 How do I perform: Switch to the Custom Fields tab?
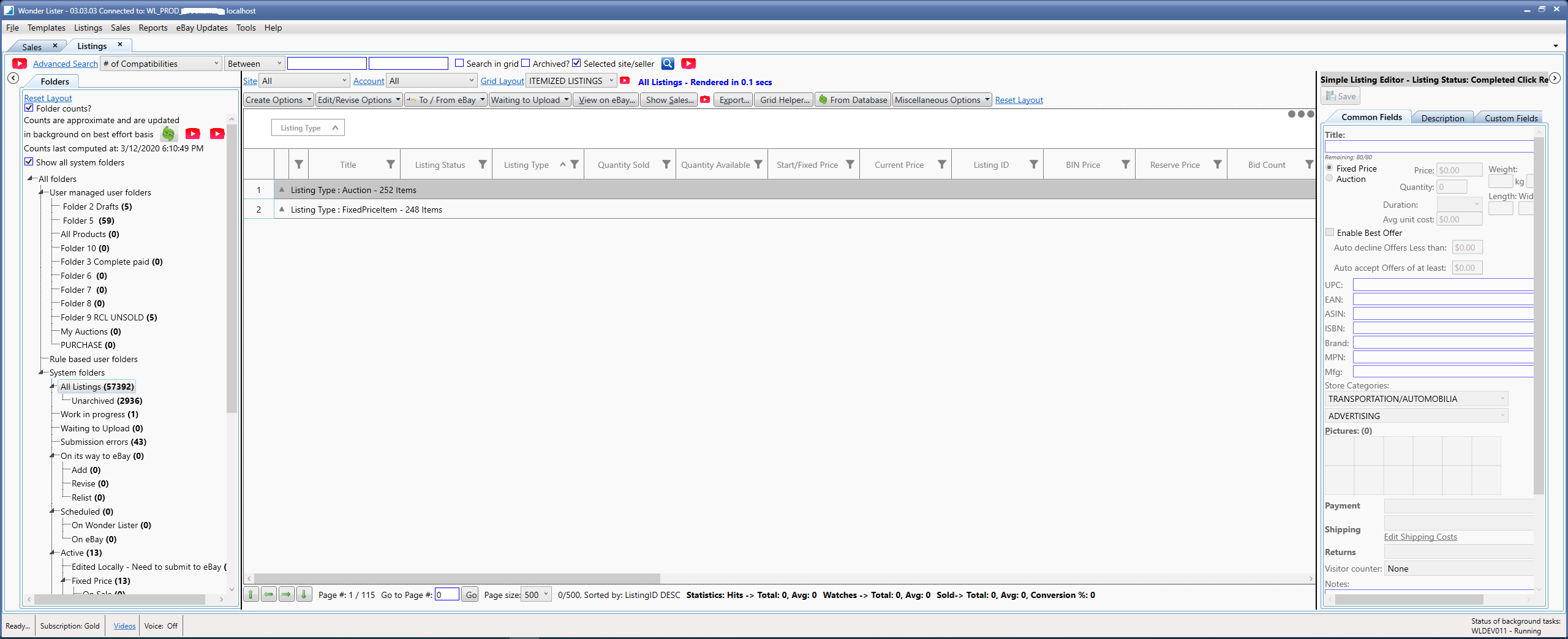coord(1511,118)
